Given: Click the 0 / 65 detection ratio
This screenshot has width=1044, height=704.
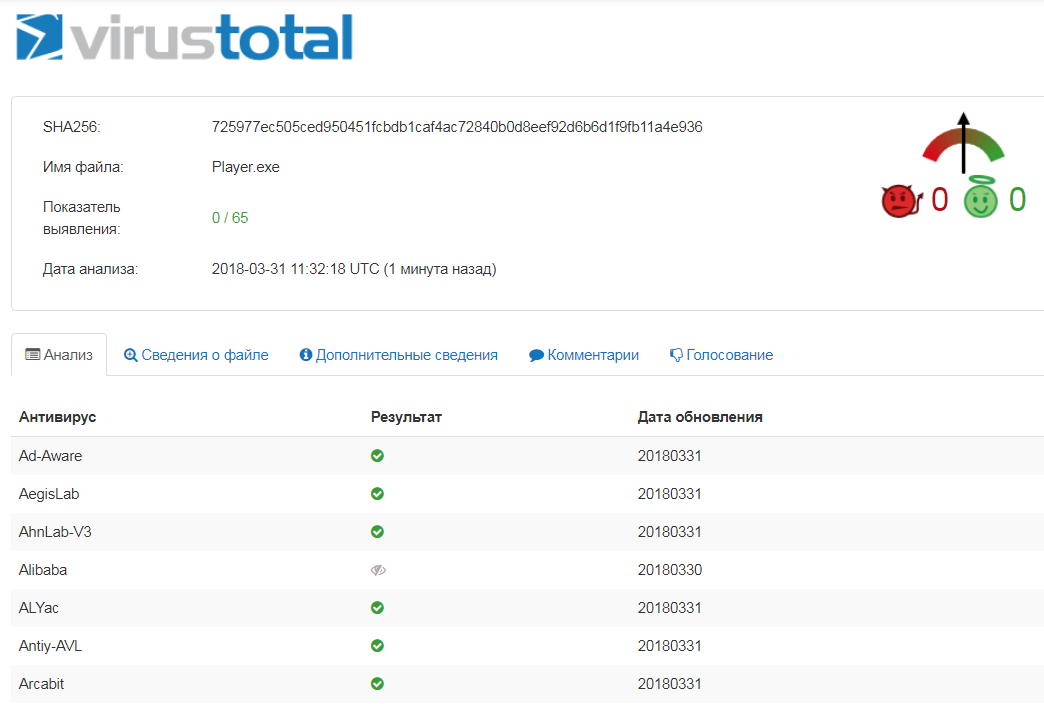Looking at the screenshot, I should point(230,218).
